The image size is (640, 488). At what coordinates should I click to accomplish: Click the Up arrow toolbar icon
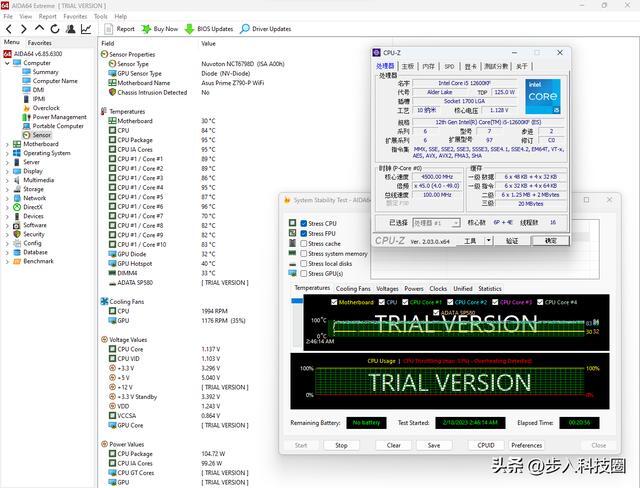[39, 29]
